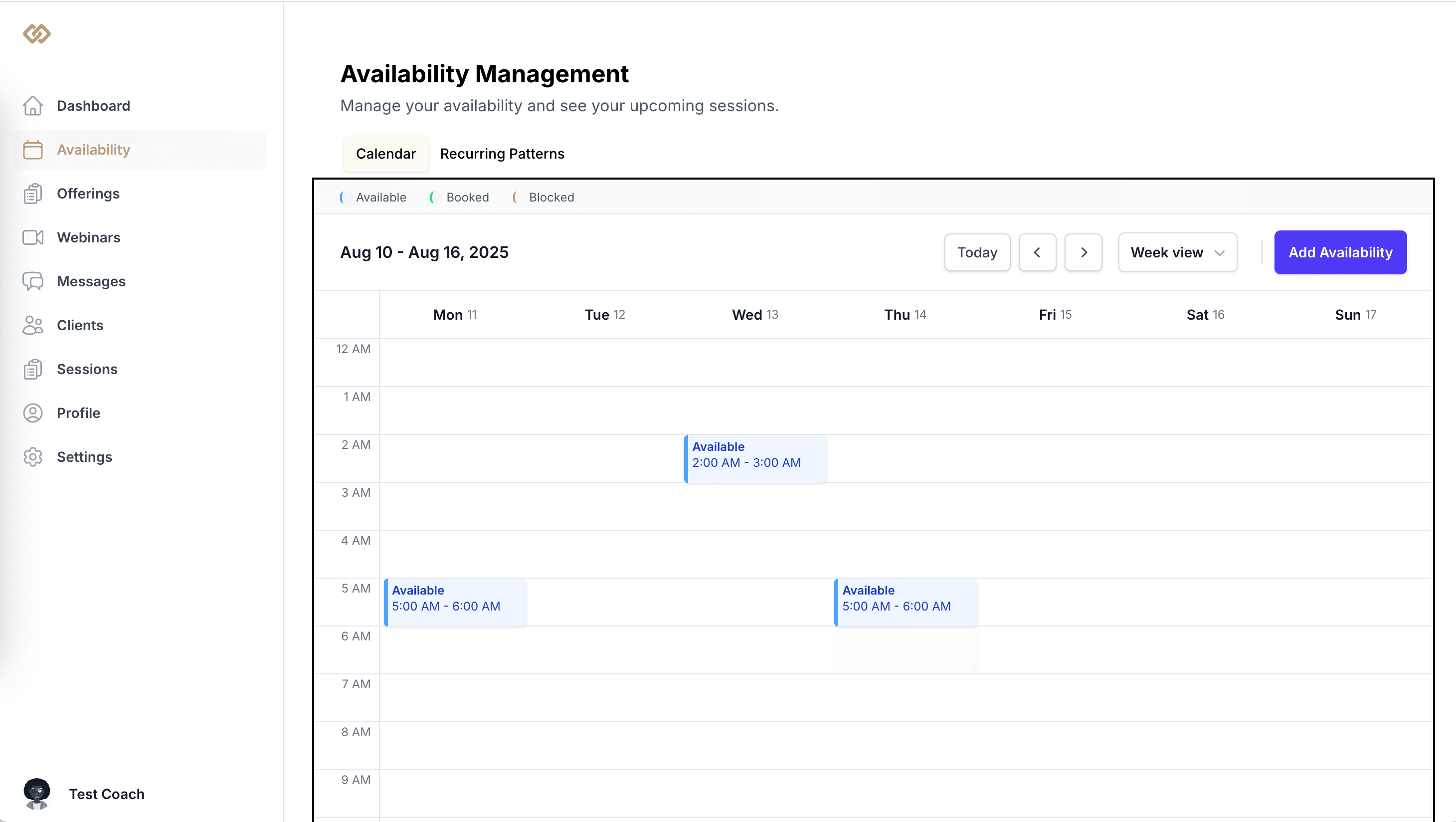Go to the previous week with the left chevron
The height and width of the screenshot is (822, 1456).
[1038, 252]
